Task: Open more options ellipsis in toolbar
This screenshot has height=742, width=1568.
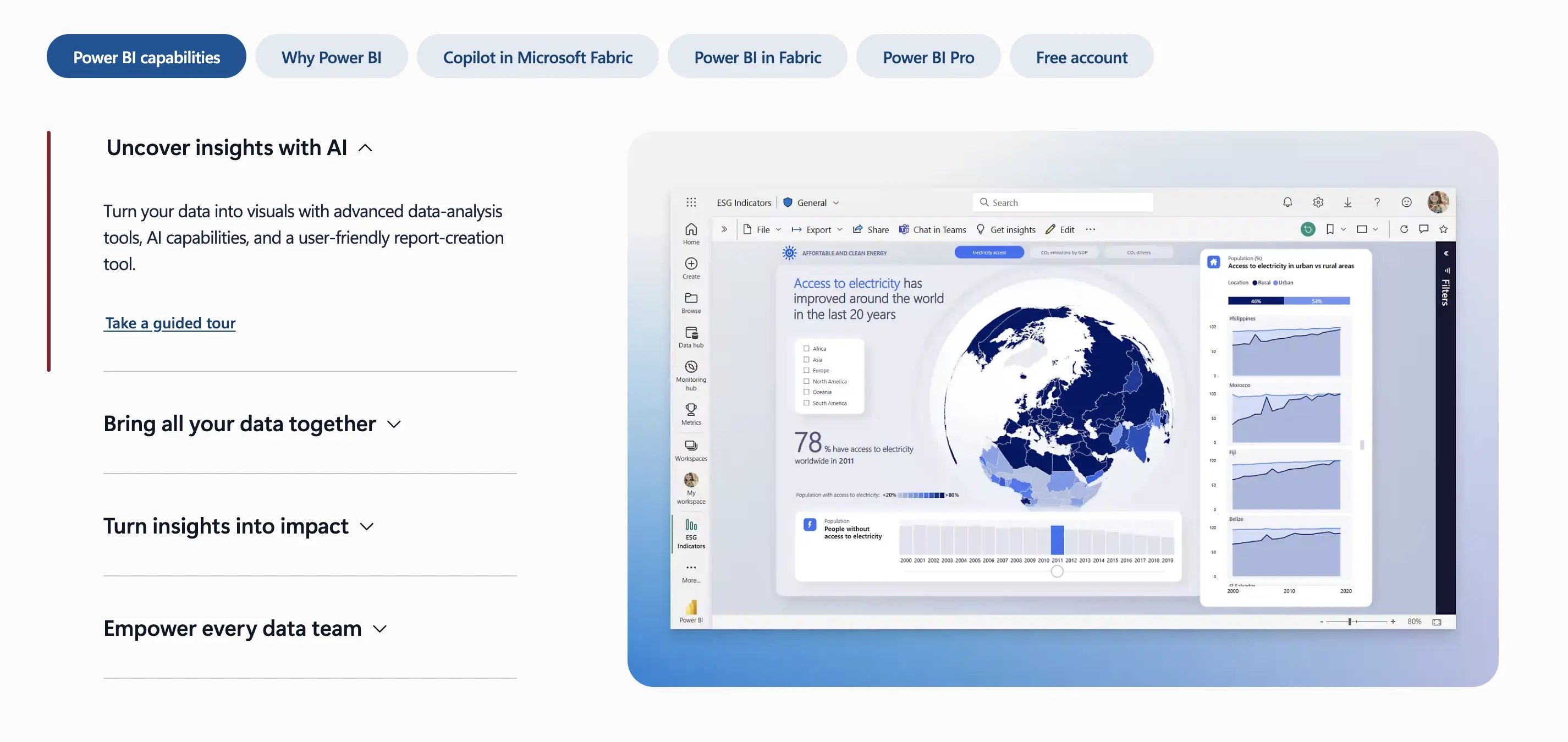Action: [x=1090, y=229]
